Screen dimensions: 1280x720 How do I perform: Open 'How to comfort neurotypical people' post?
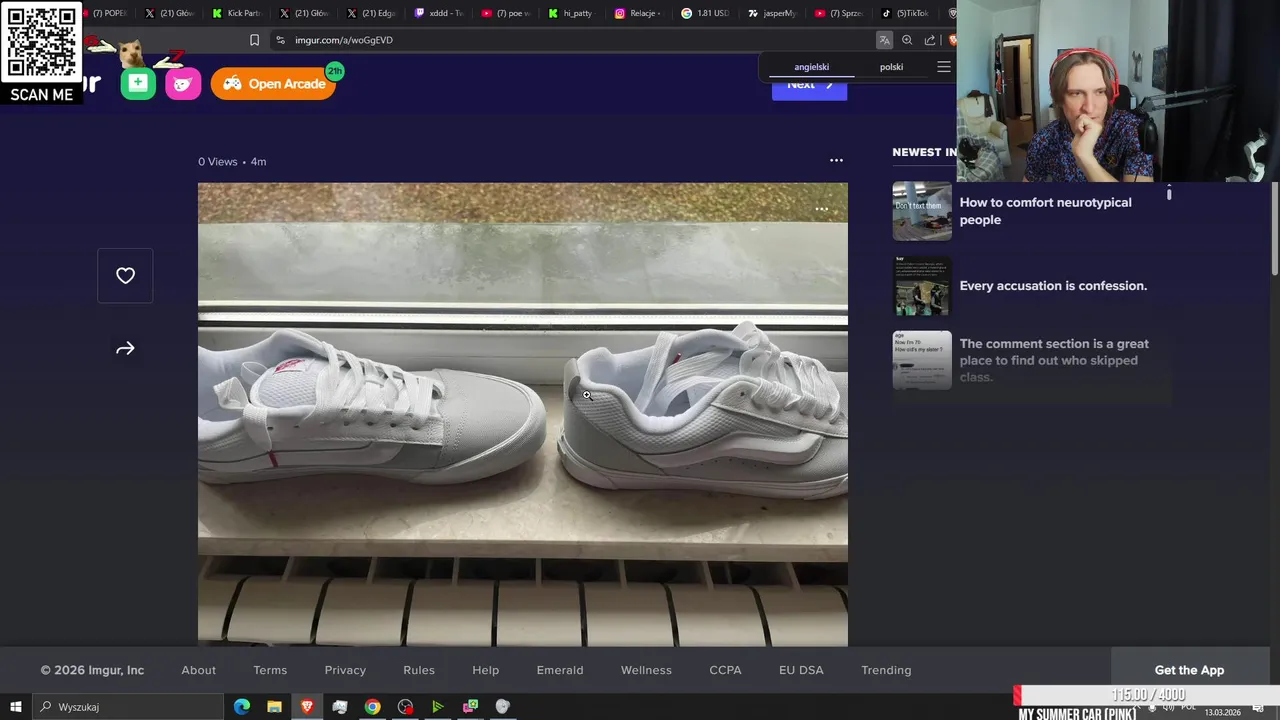[x=1046, y=211]
